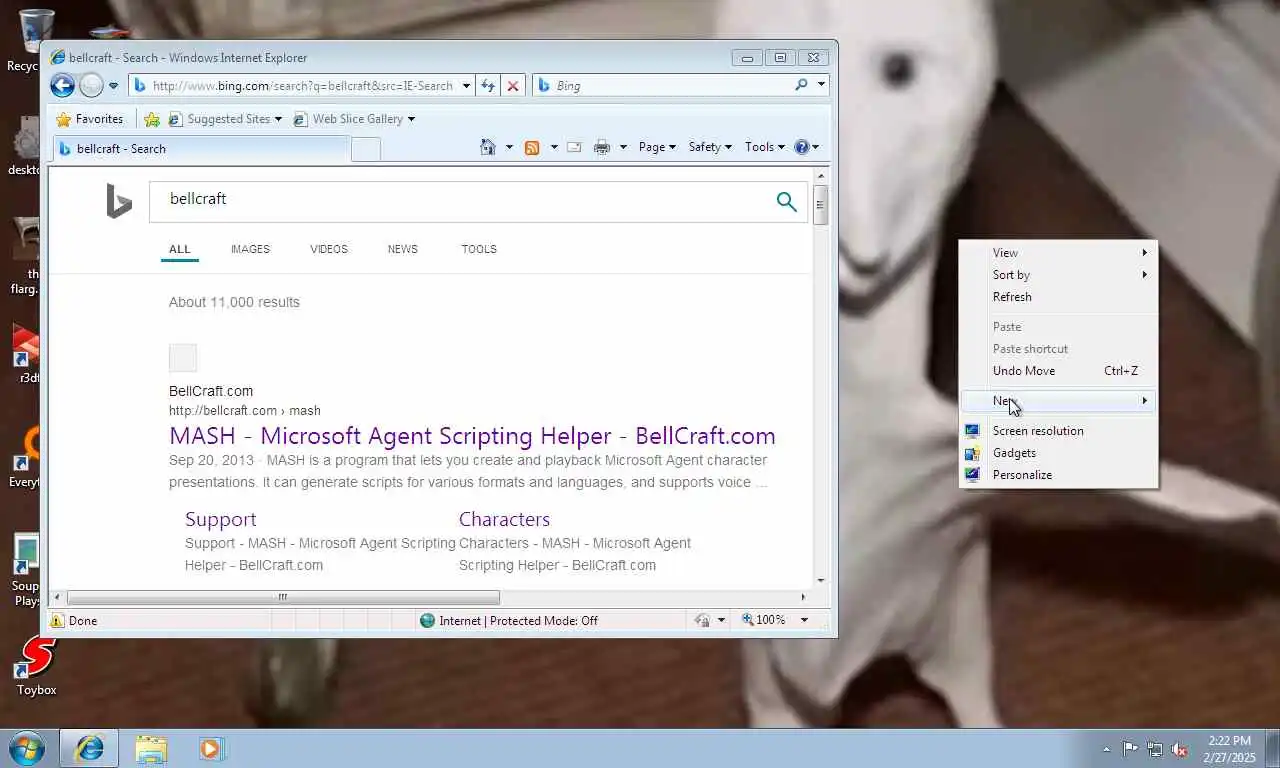This screenshot has height=768, width=1280.
Task: Refresh the page with the refresh icon
Action: pyautogui.click(x=488, y=86)
